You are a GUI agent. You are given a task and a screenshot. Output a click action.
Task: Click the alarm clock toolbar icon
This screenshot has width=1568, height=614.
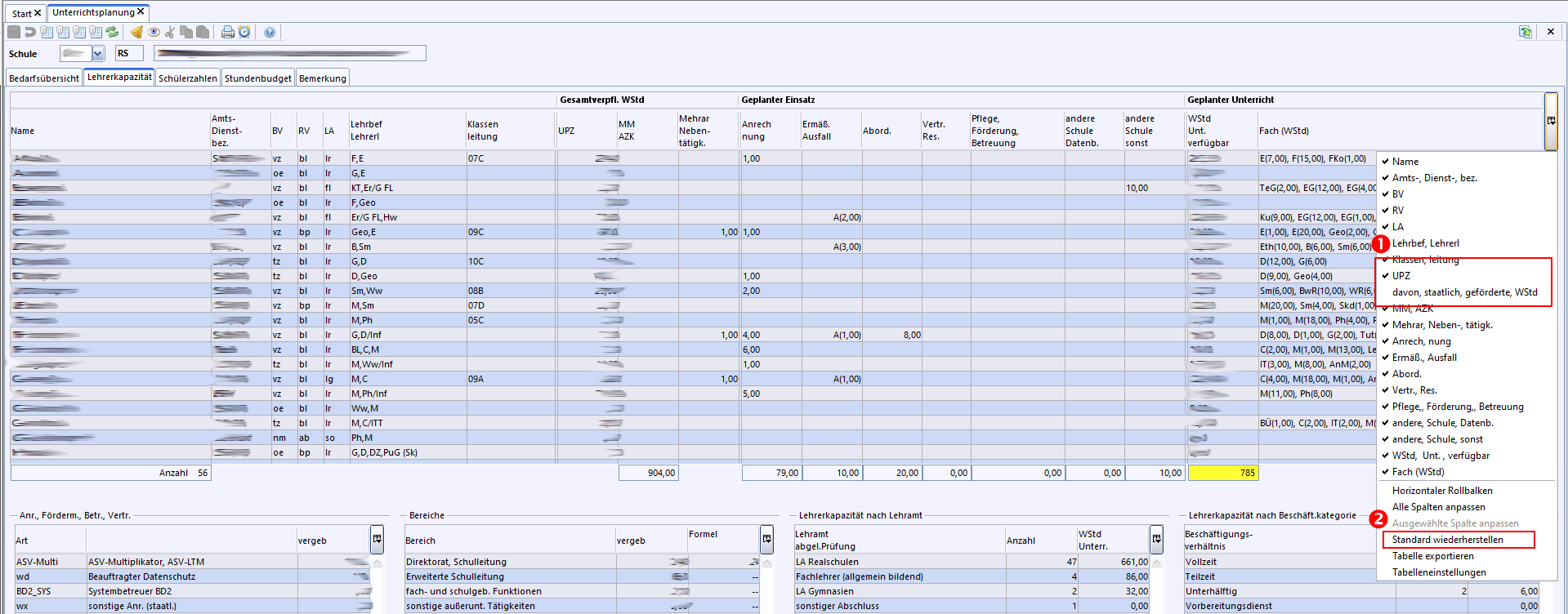[244, 32]
